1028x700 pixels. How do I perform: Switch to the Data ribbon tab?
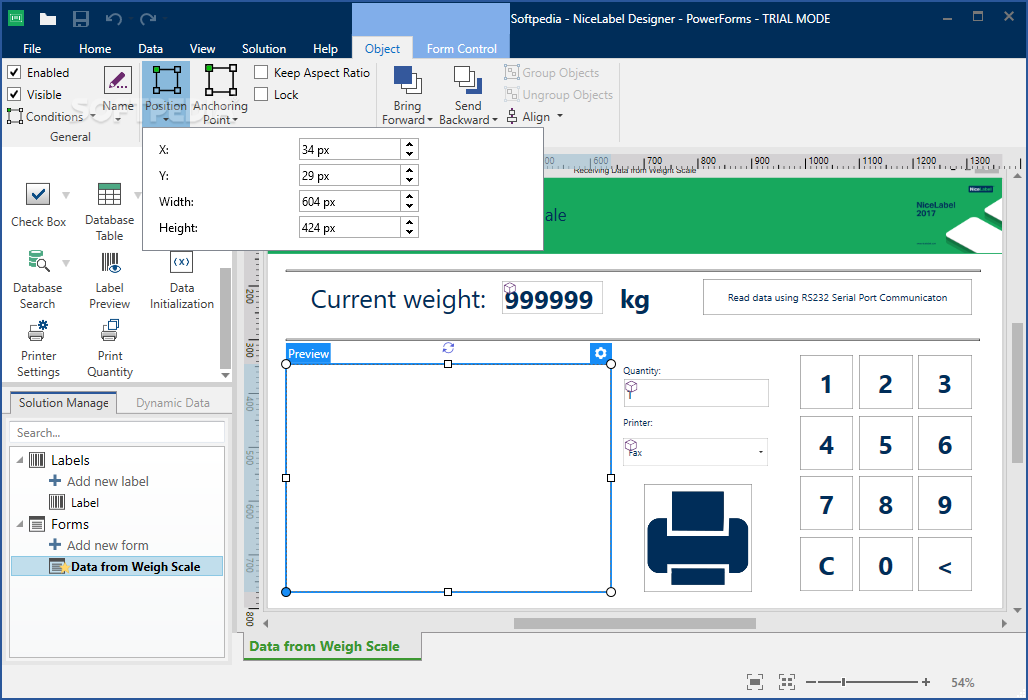[150, 49]
